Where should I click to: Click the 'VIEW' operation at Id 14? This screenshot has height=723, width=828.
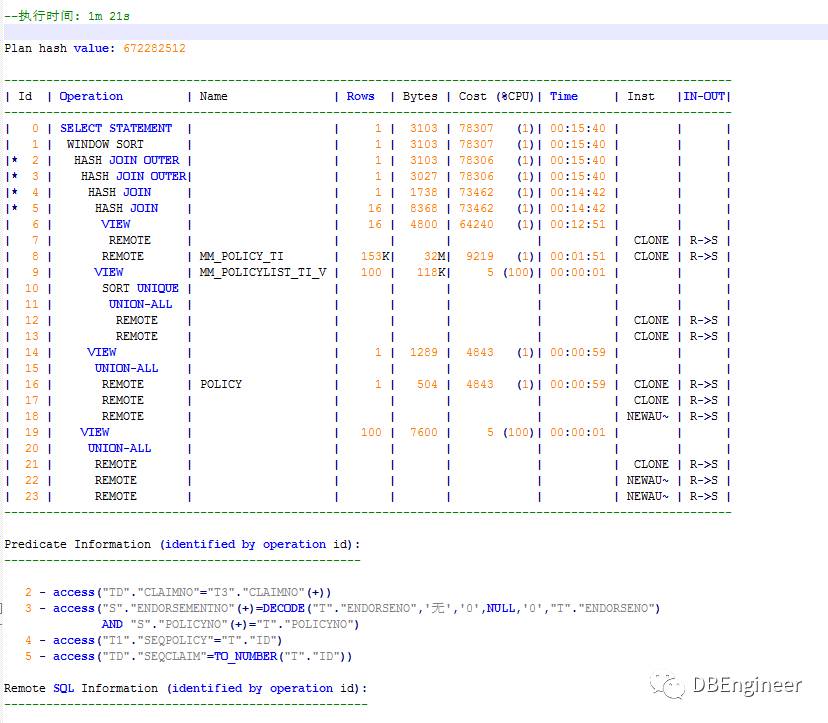(x=101, y=352)
